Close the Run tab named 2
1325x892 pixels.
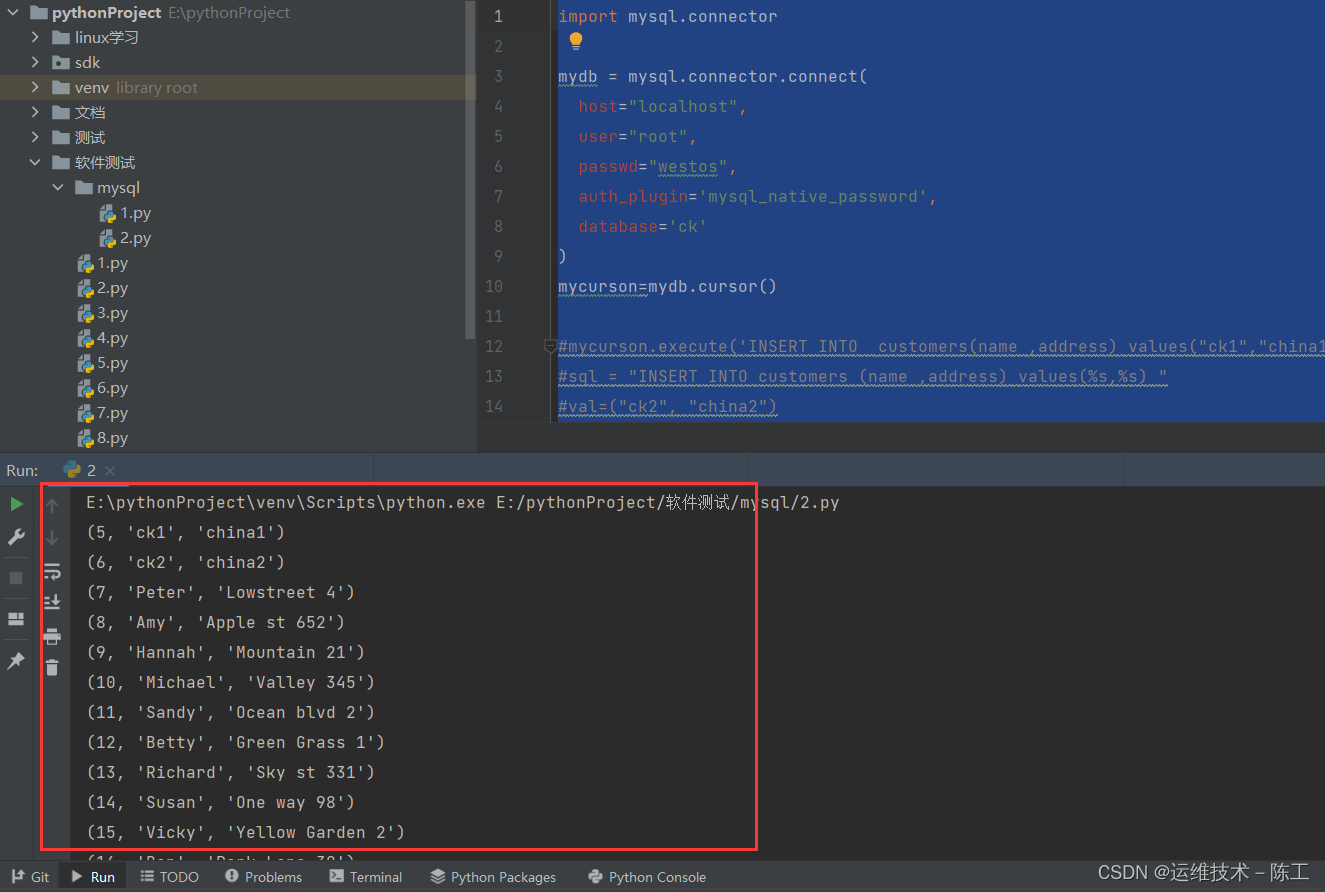click(x=110, y=470)
